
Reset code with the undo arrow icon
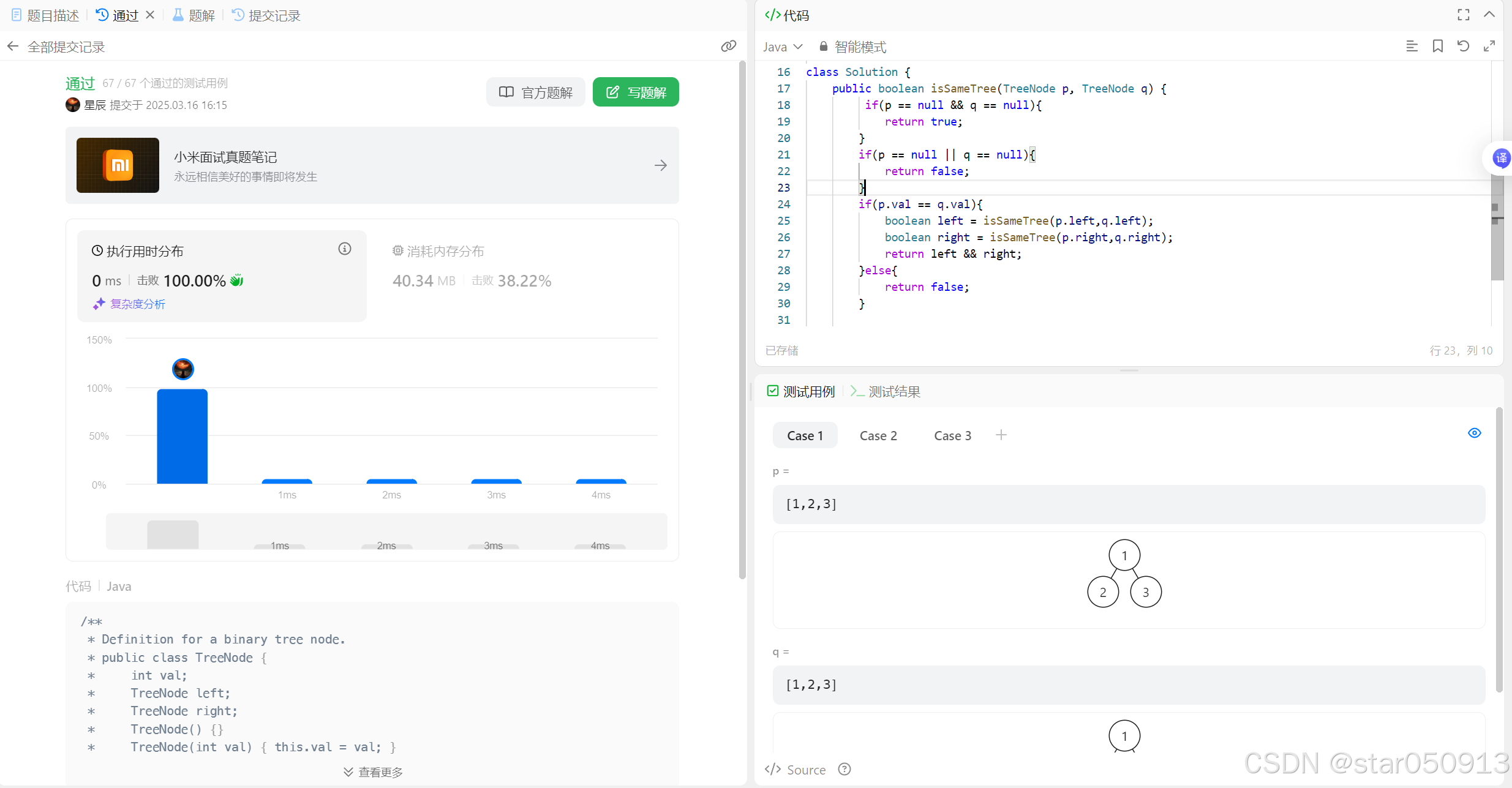pos(1463,47)
